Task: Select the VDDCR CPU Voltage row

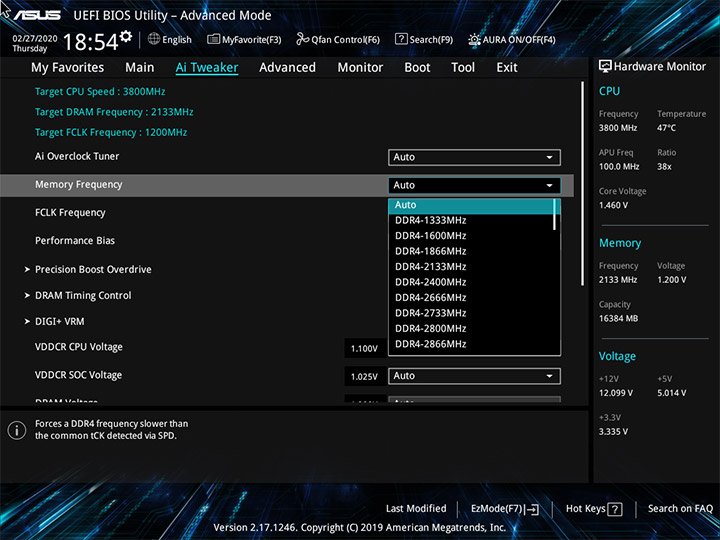Action: click(x=79, y=347)
